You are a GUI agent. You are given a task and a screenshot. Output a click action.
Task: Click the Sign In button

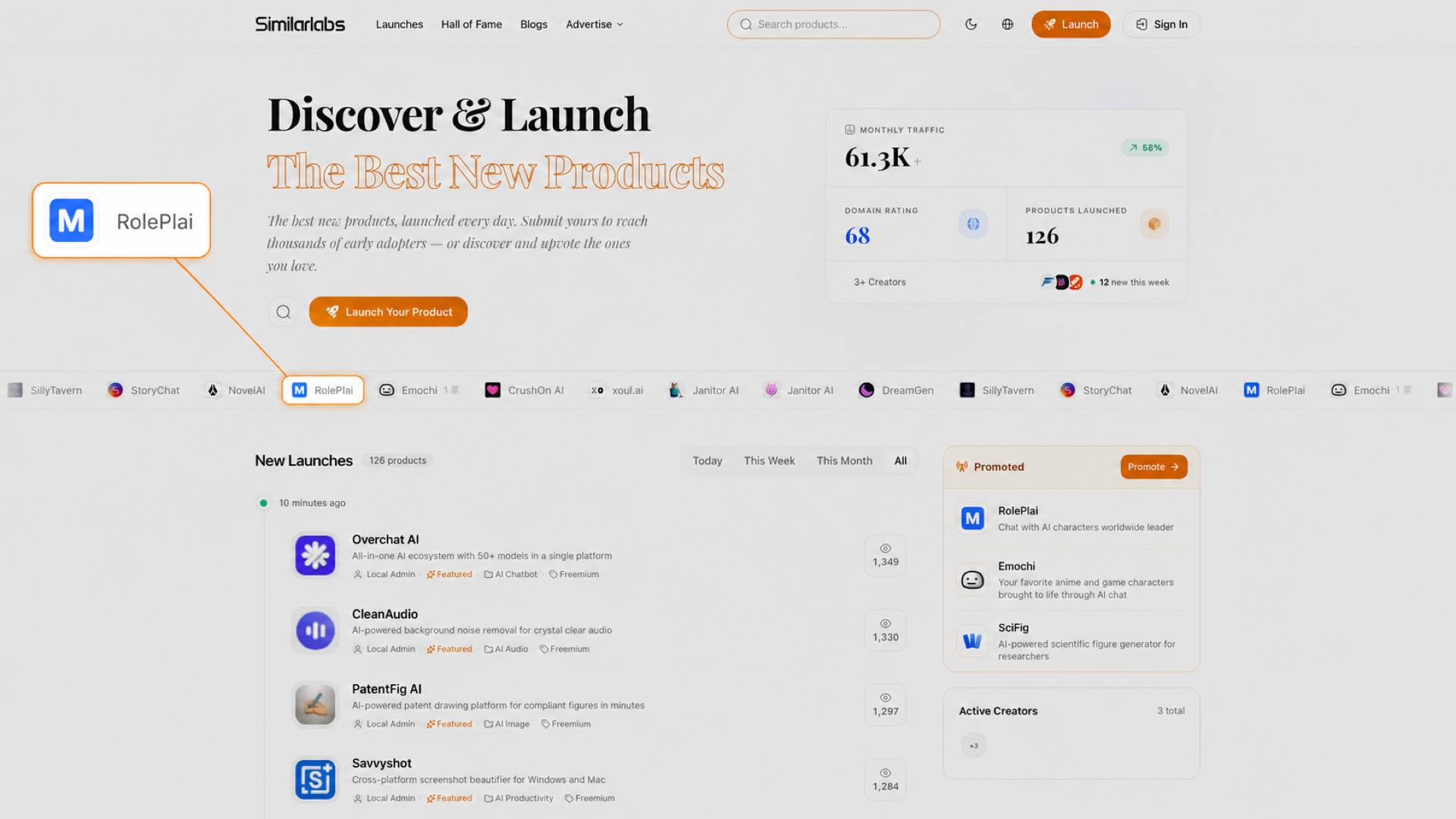click(1161, 24)
